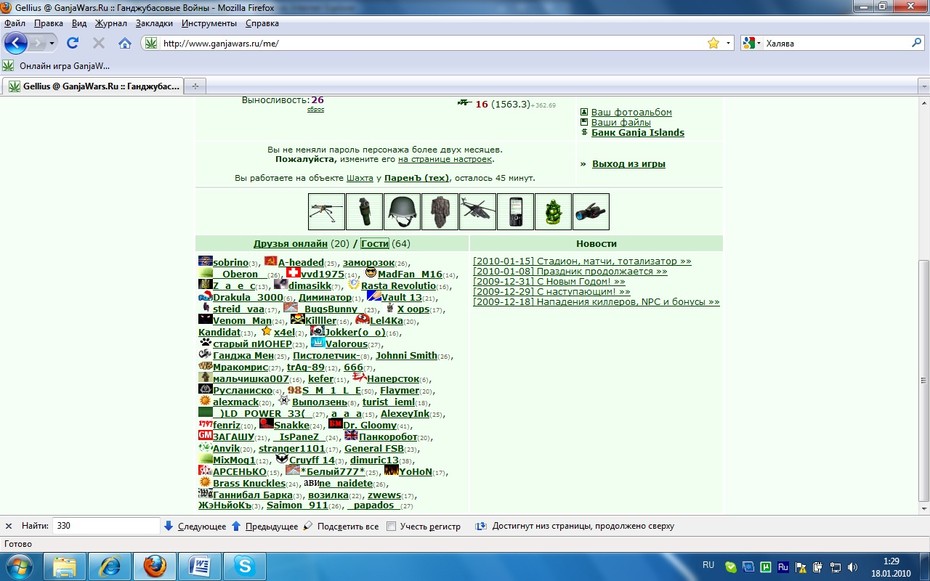Open news item Праздник продолжается

570,271
